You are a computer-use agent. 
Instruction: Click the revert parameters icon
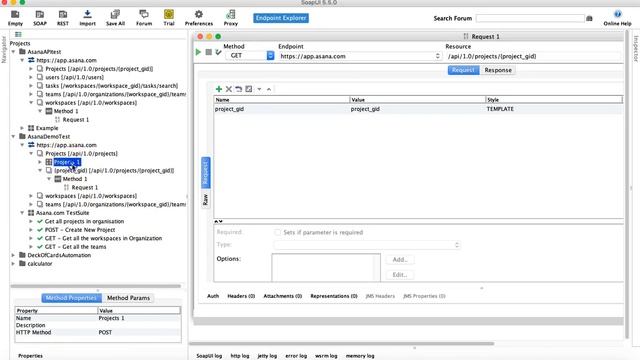click(x=238, y=89)
